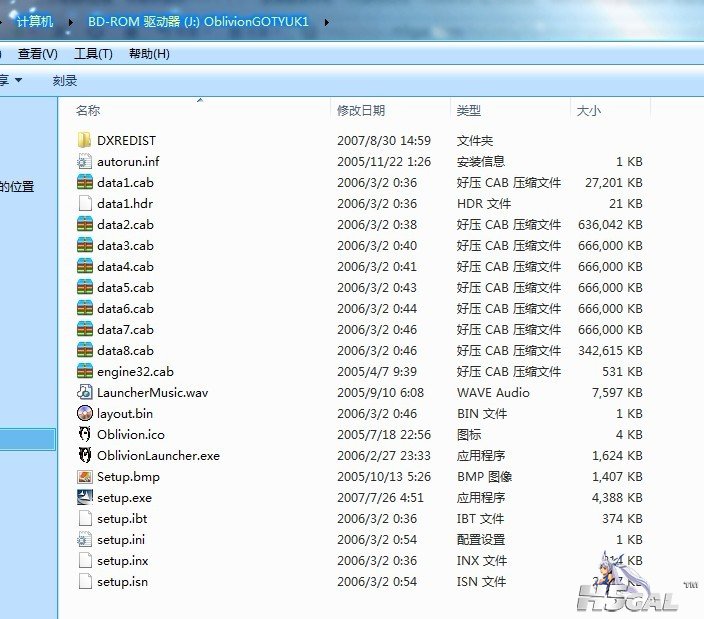This screenshot has width=704, height=619.
Task: Click type 配置设置 of setup.ini
Action: pos(481,540)
